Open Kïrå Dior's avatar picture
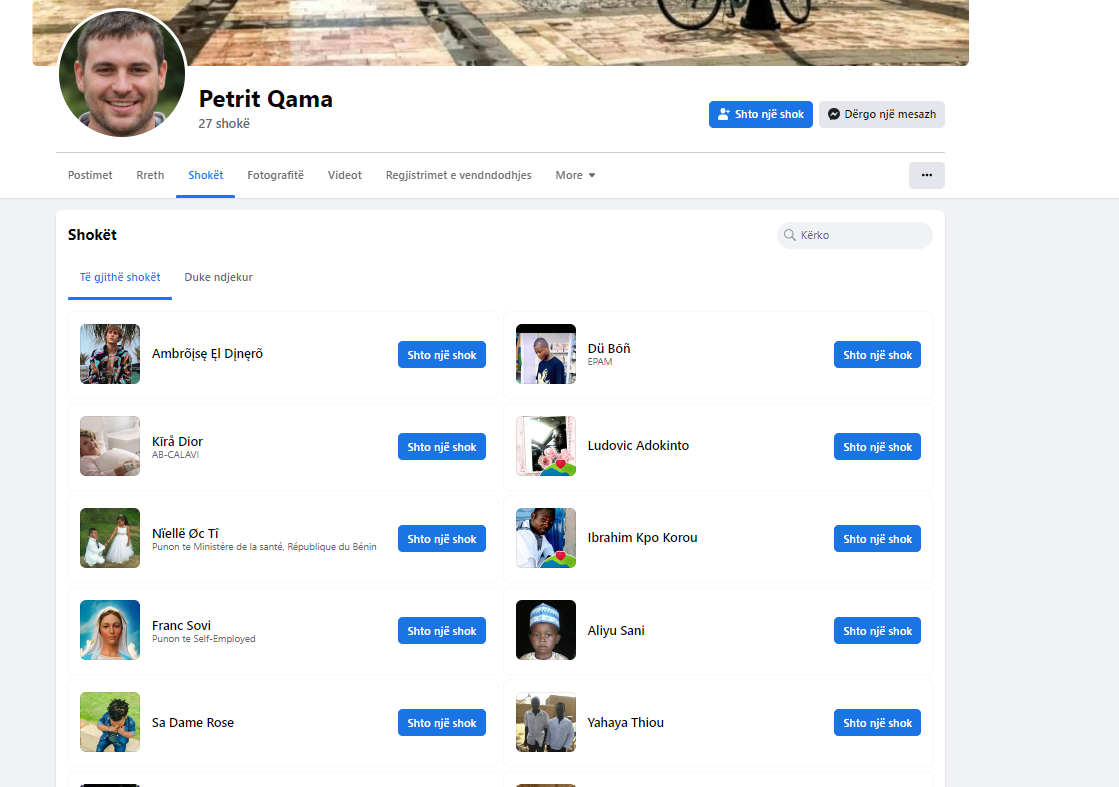This screenshot has height=787, width=1119. 110,446
